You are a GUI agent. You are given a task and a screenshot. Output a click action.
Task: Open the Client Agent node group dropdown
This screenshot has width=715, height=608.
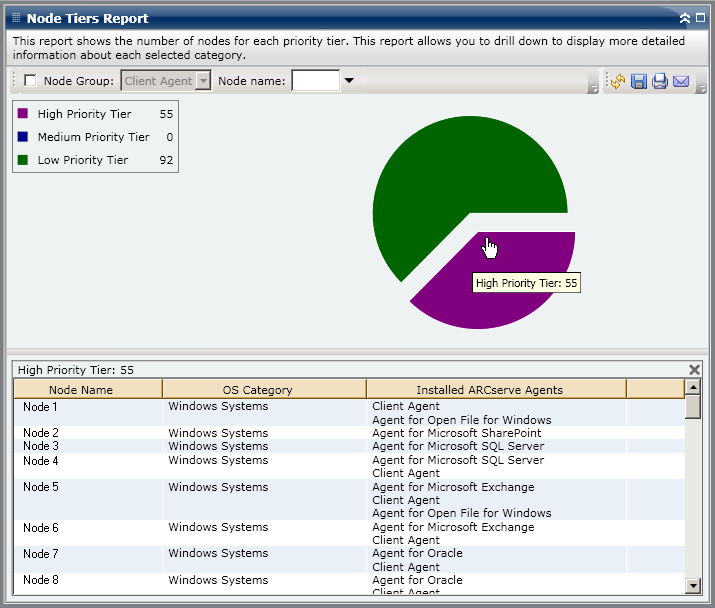(x=203, y=81)
